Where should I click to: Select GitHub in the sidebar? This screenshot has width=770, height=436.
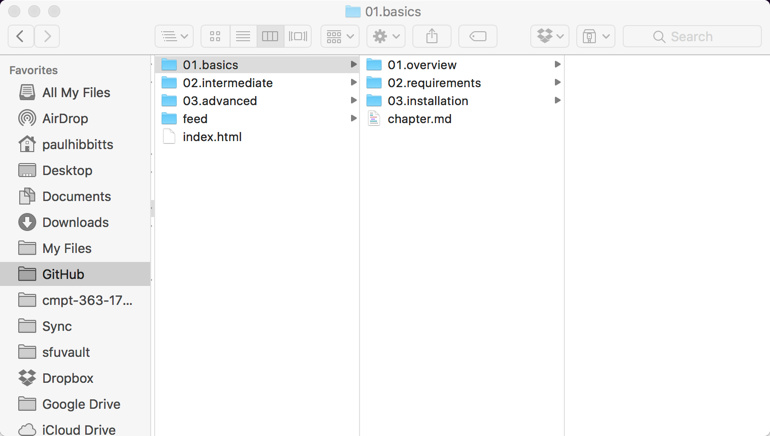(x=75, y=274)
